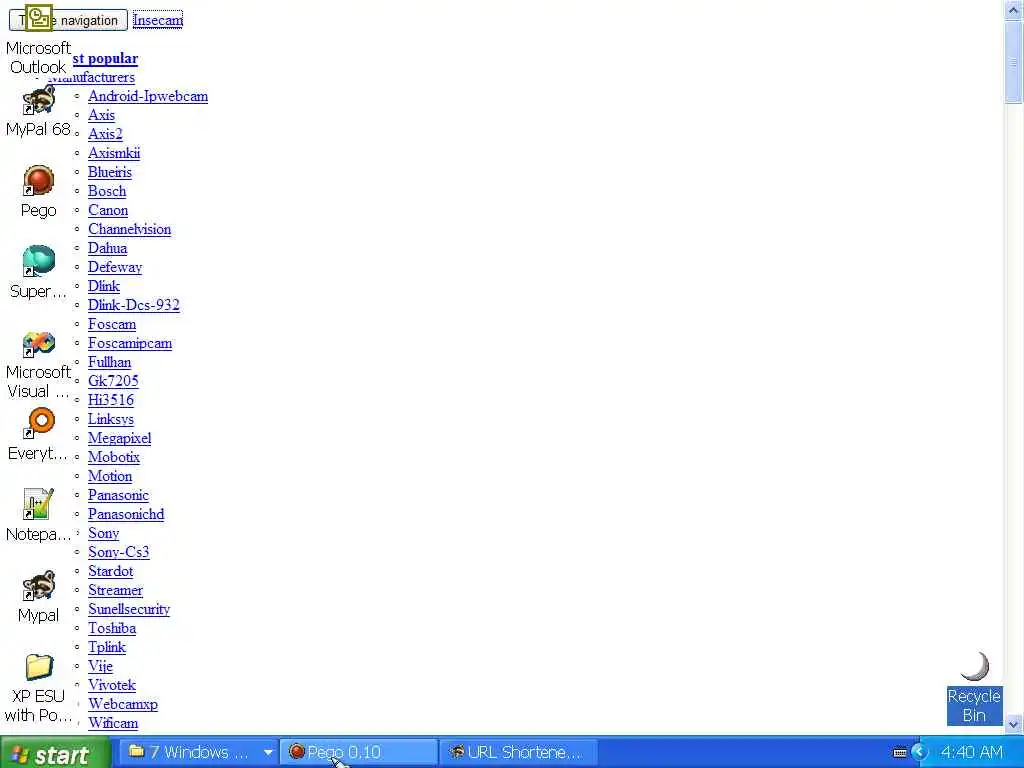Image resolution: width=1024 pixels, height=768 pixels.
Task: Open the Axis link
Action: point(101,115)
